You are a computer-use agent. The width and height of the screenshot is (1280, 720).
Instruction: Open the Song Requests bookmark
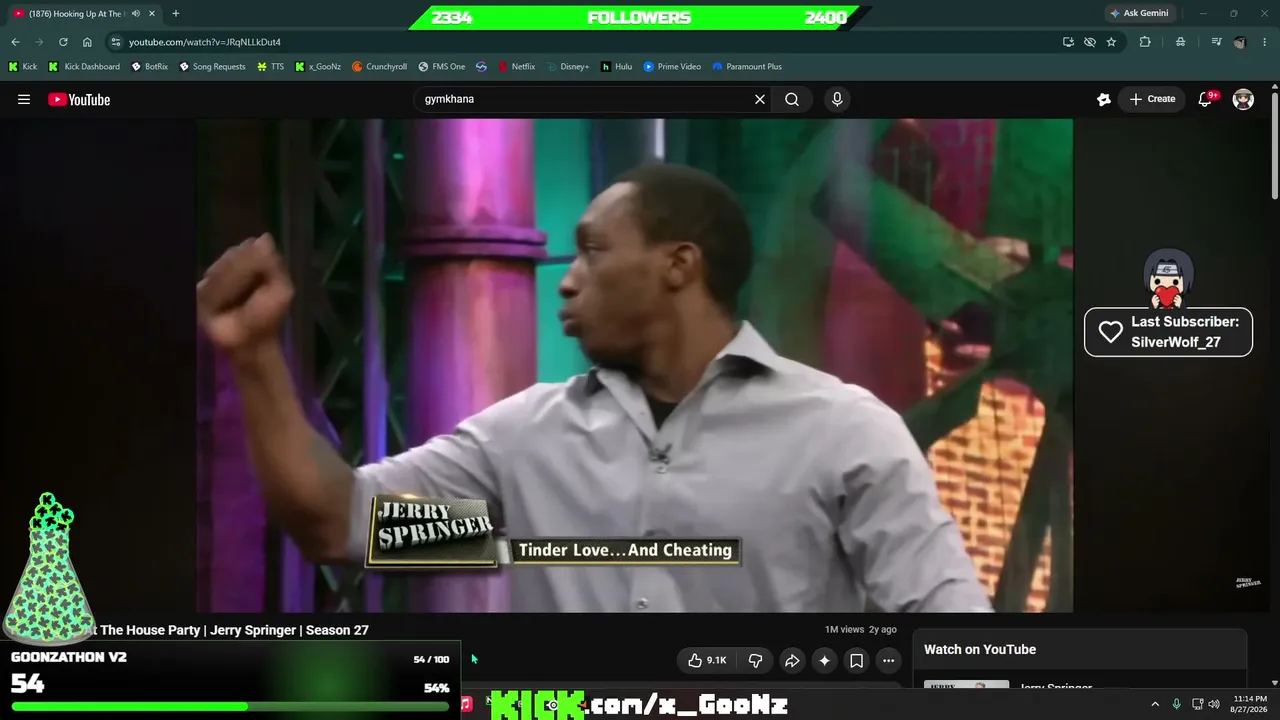coord(212,66)
